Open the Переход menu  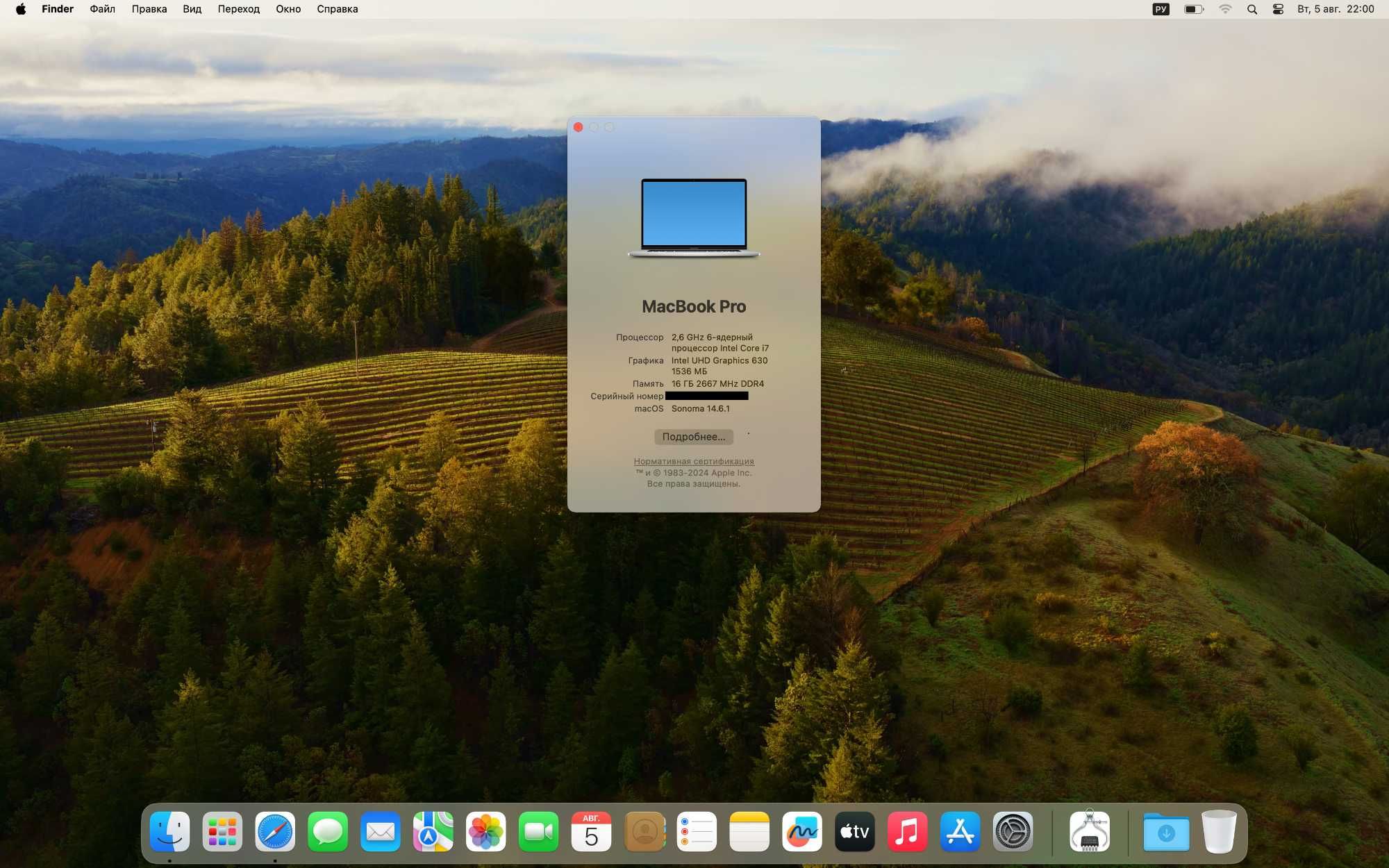point(238,9)
